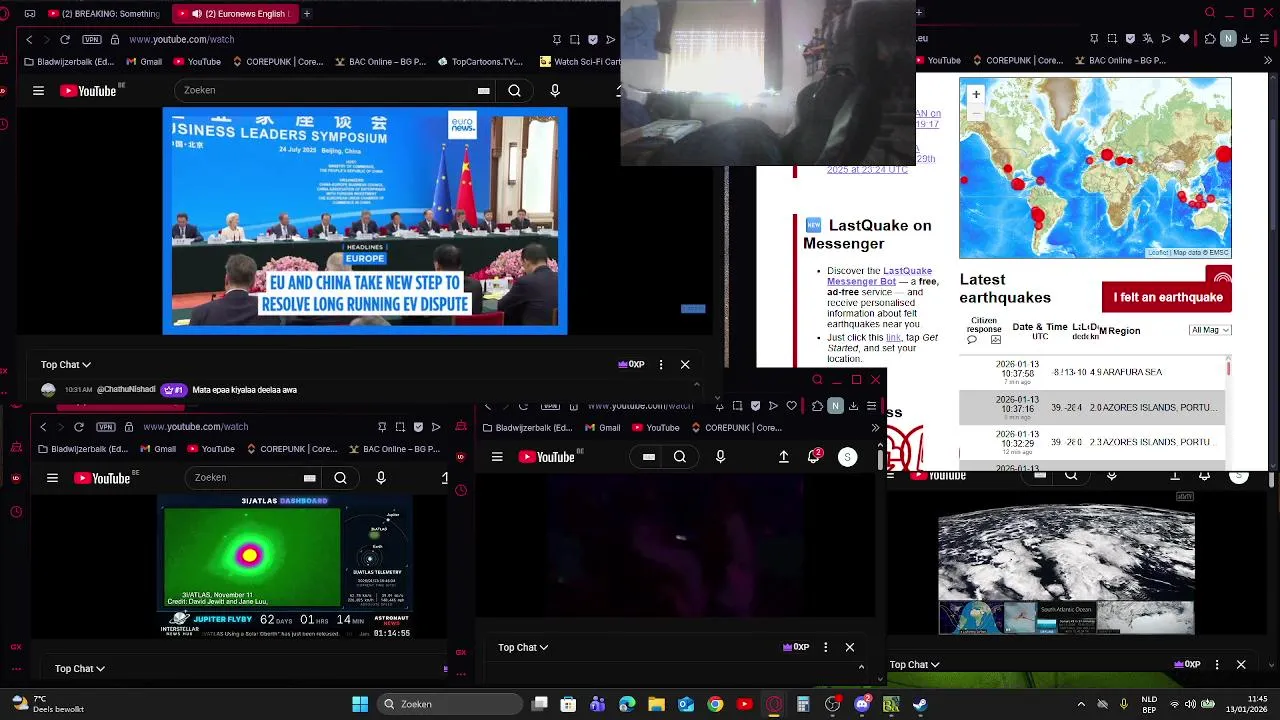Screen dimensions: 1280x720
Task: Click the www.youtube.com/watch address bar, Euronews window
Action: coord(182,39)
